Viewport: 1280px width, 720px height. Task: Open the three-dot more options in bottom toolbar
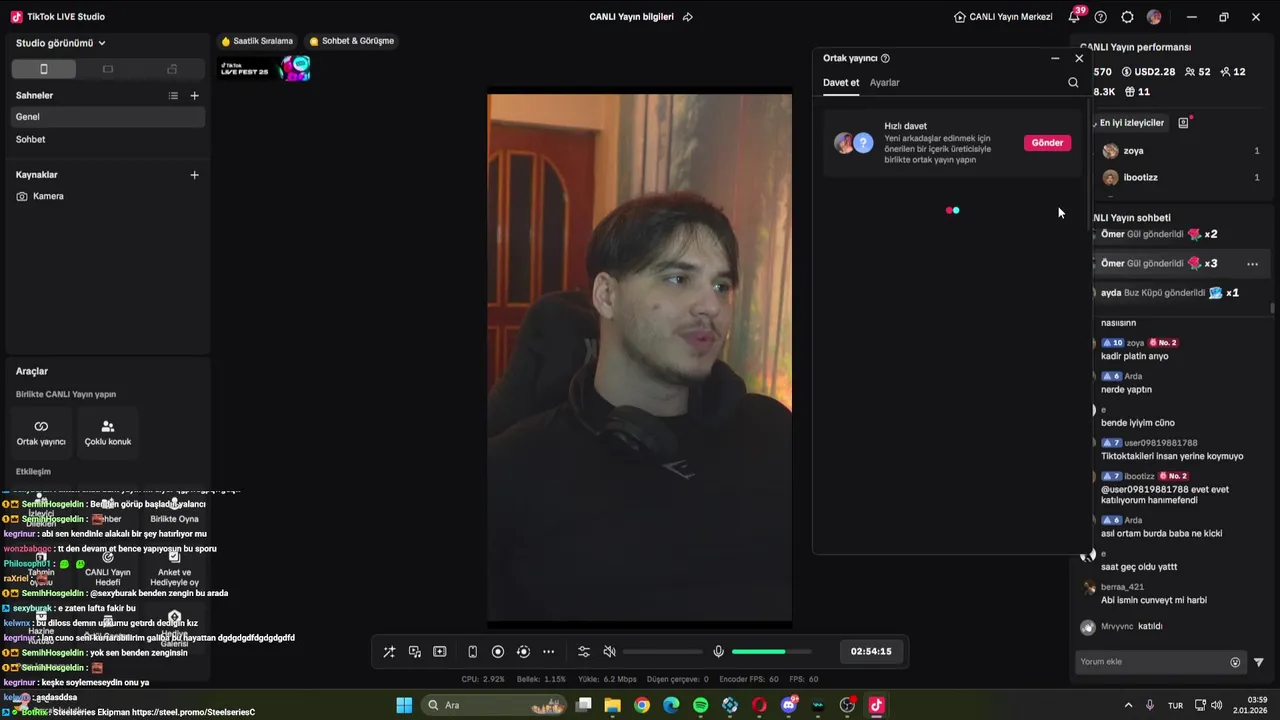[548, 652]
